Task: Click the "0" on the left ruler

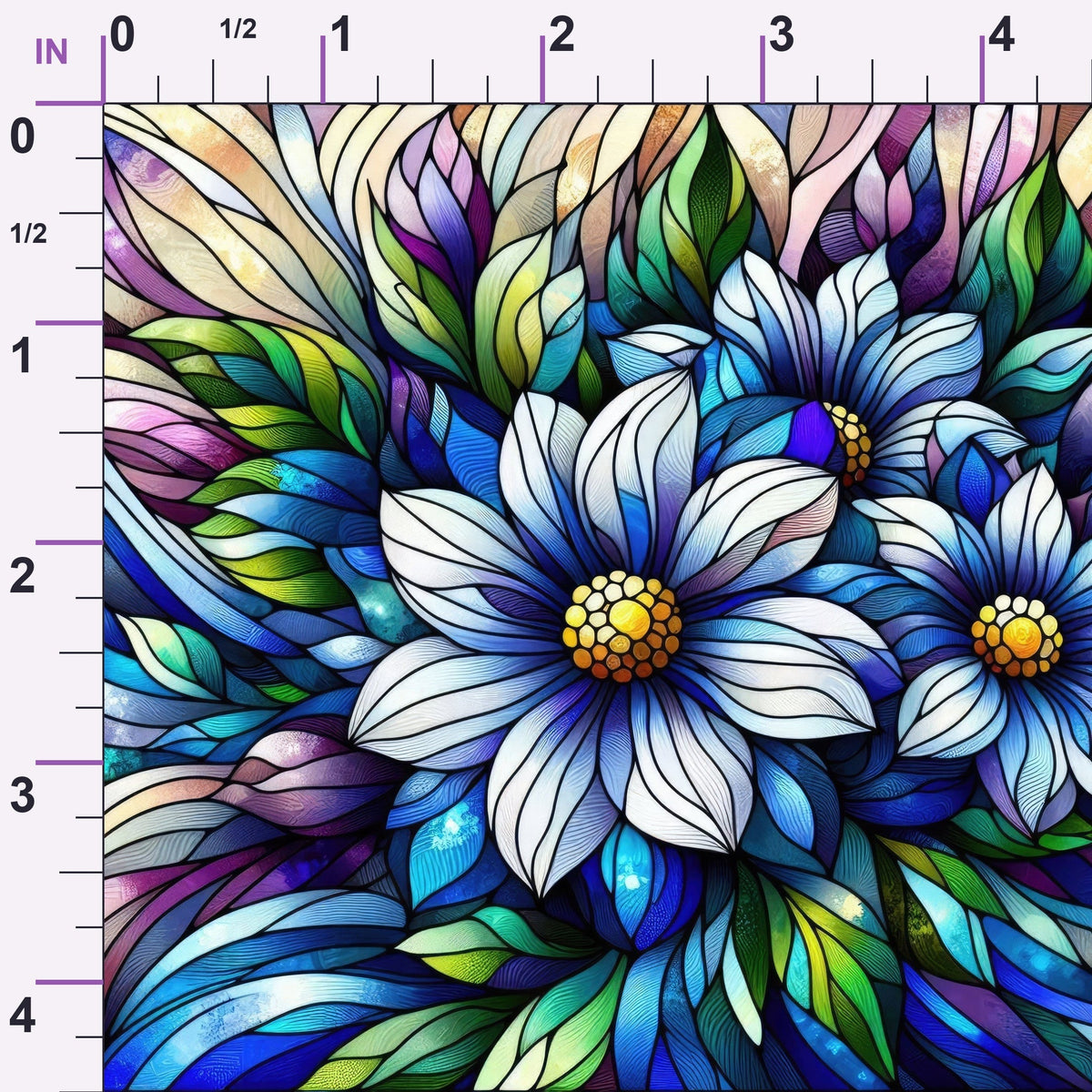Action: [x=22, y=137]
